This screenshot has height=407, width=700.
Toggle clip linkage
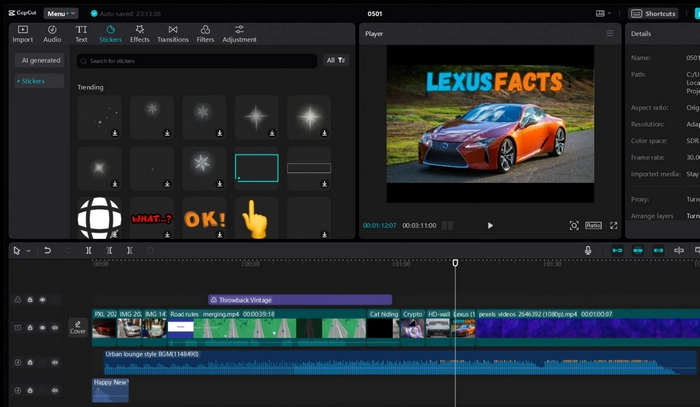tap(658, 250)
